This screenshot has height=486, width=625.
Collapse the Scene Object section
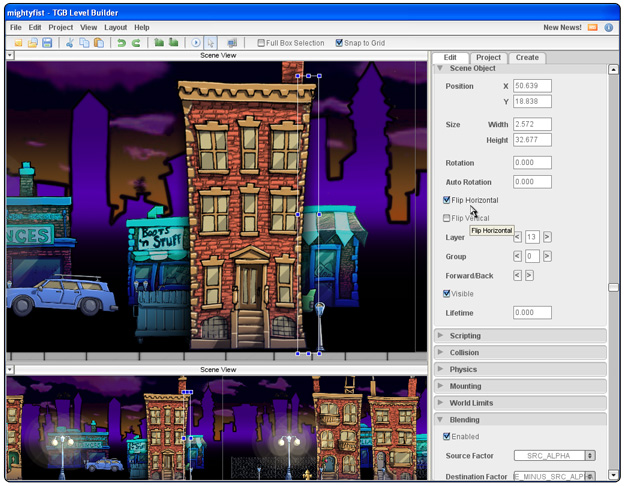(x=440, y=68)
